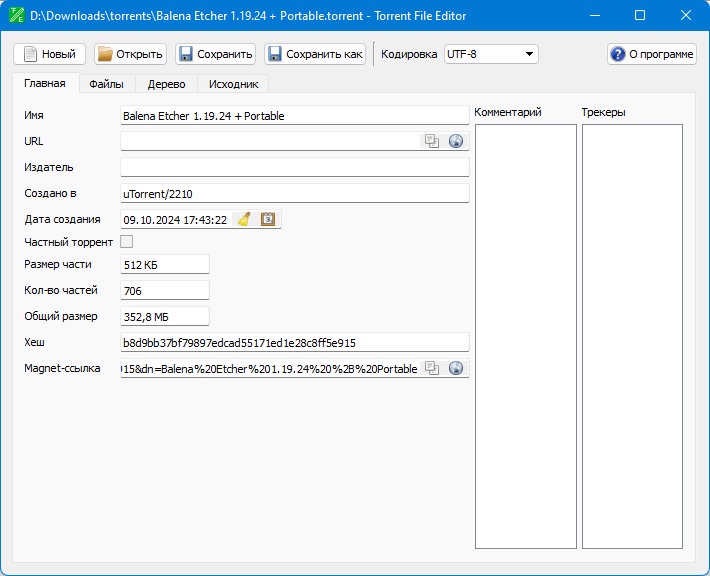
Task: Expand the Кодировка UTF-8 dropdown
Action: click(491, 54)
